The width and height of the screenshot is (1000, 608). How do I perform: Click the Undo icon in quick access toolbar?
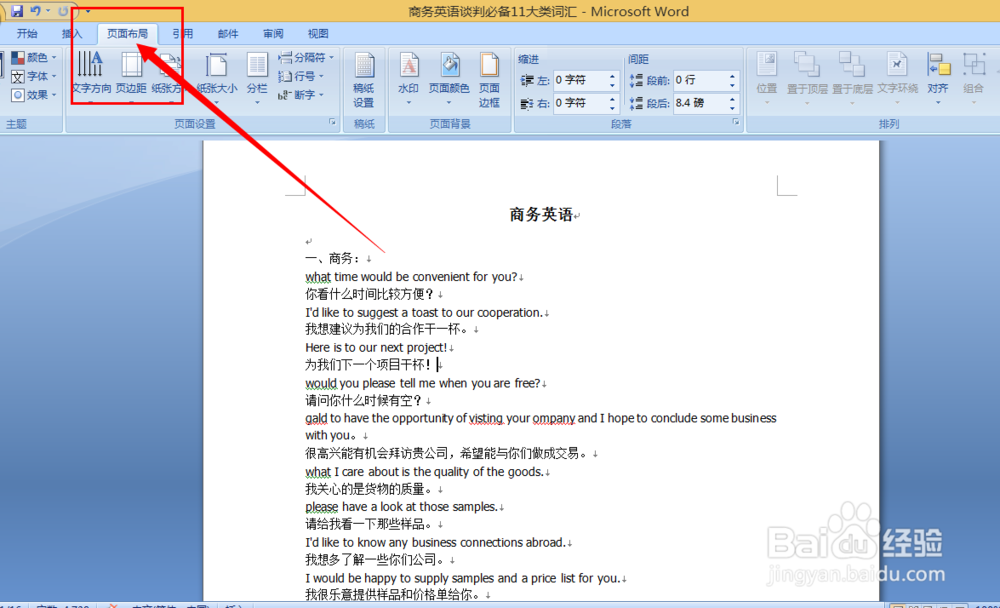(x=36, y=11)
